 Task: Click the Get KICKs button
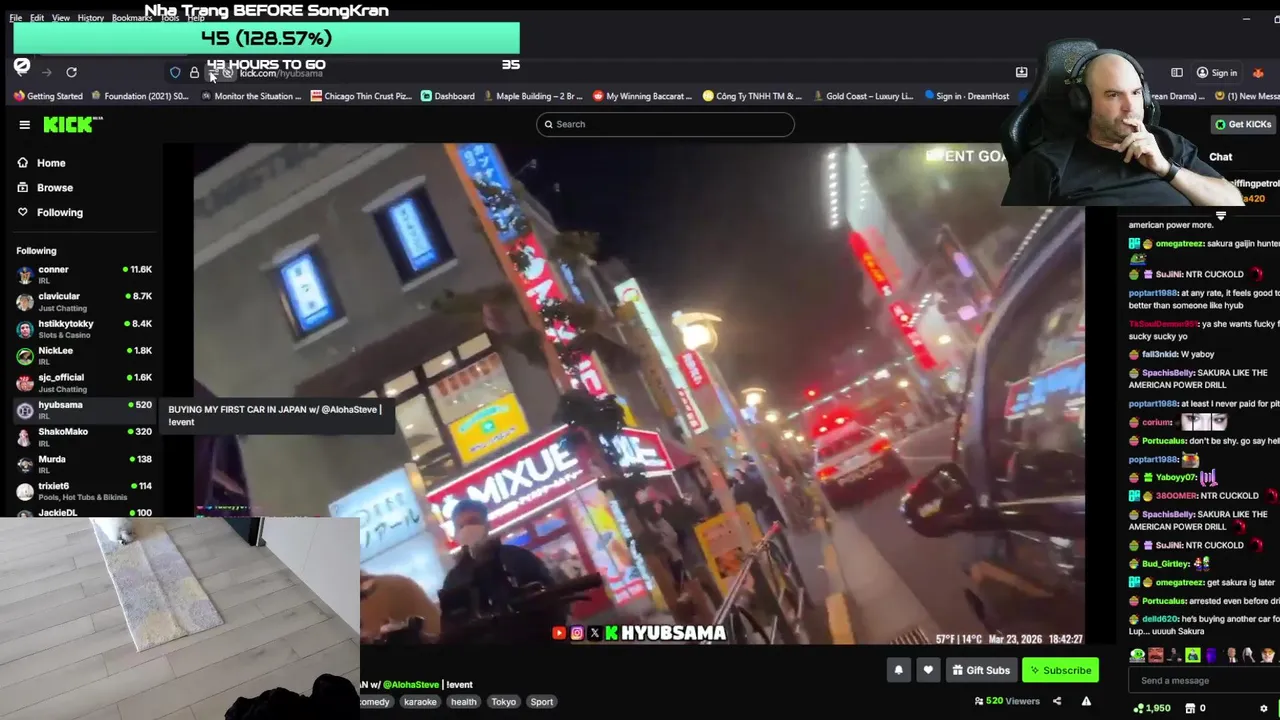1243,124
